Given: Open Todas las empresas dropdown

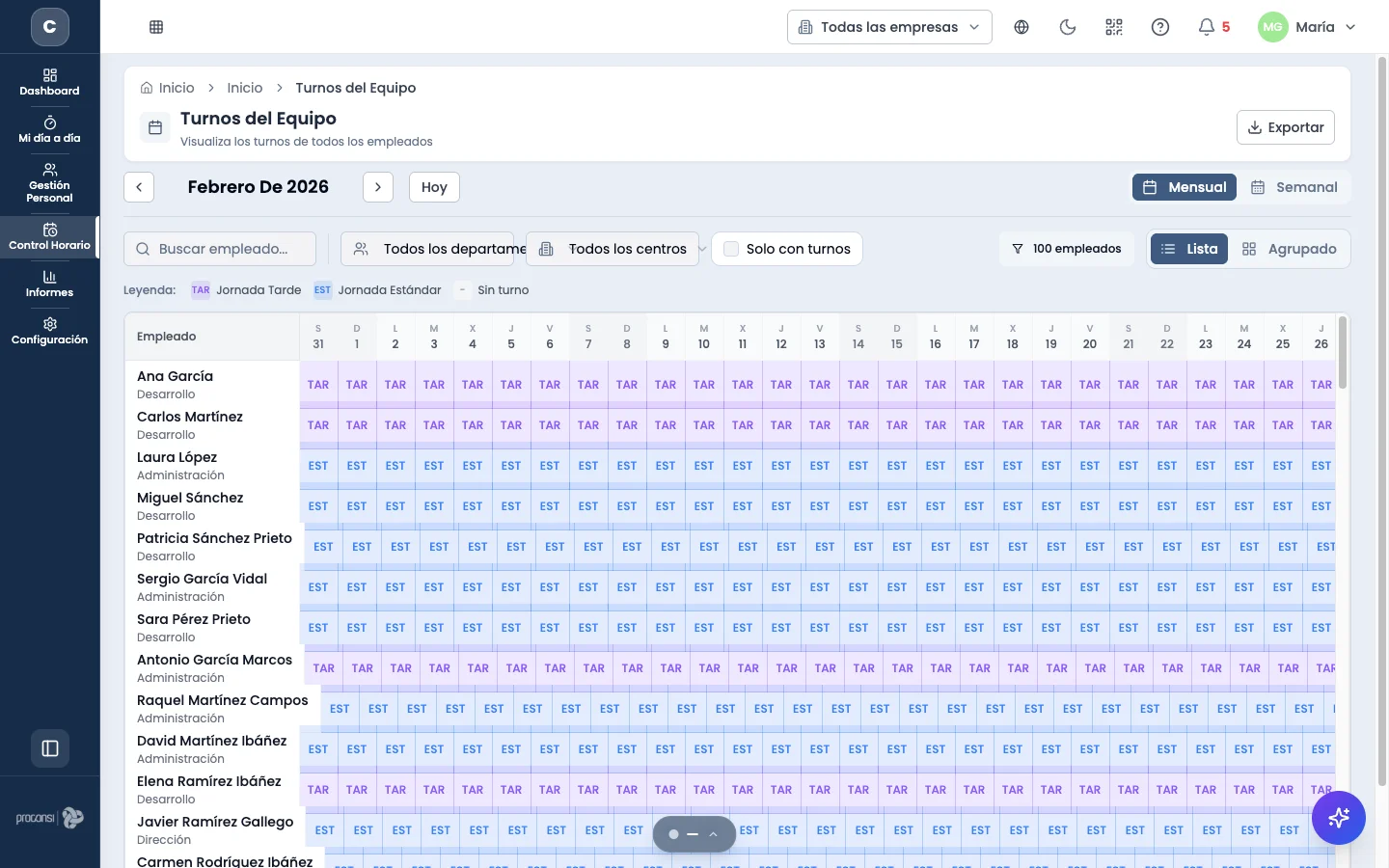Looking at the screenshot, I should point(889,27).
